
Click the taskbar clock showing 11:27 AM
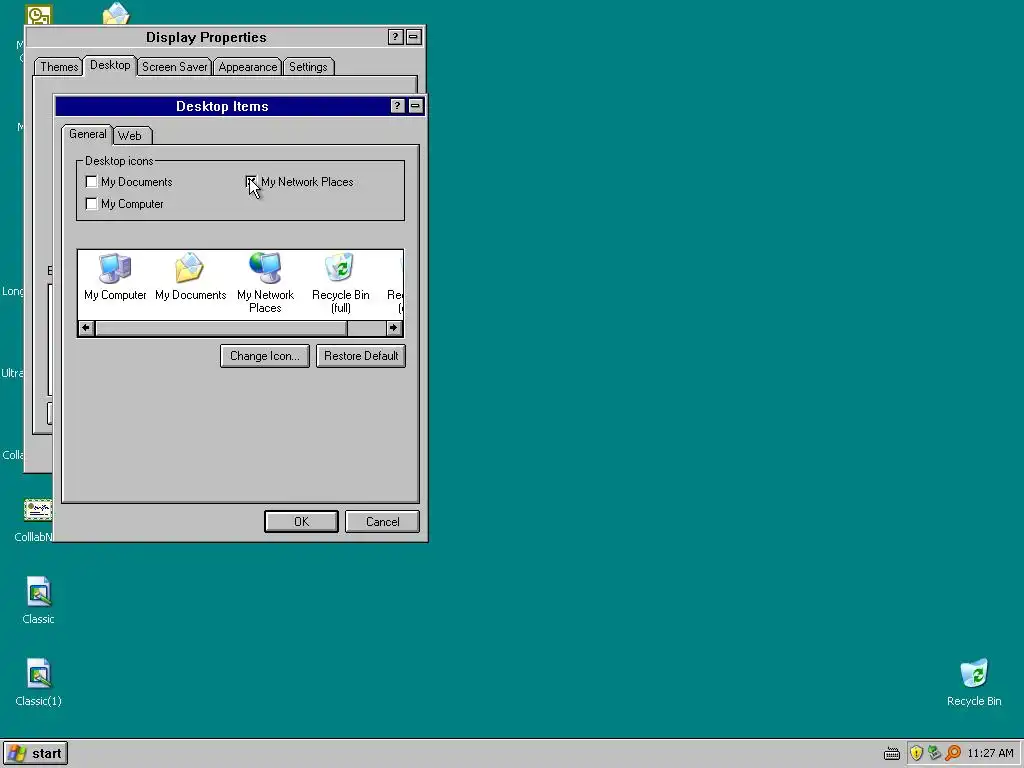[x=991, y=753]
